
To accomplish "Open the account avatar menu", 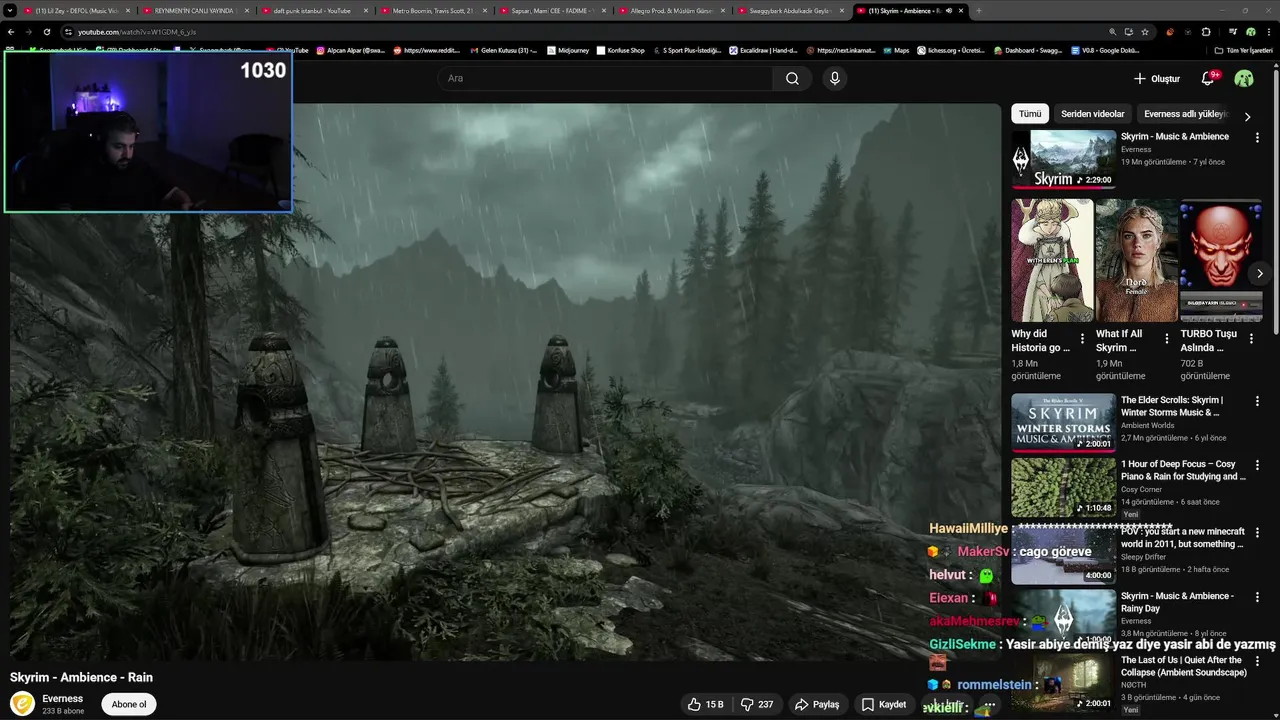I will pyautogui.click(x=1244, y=78).
